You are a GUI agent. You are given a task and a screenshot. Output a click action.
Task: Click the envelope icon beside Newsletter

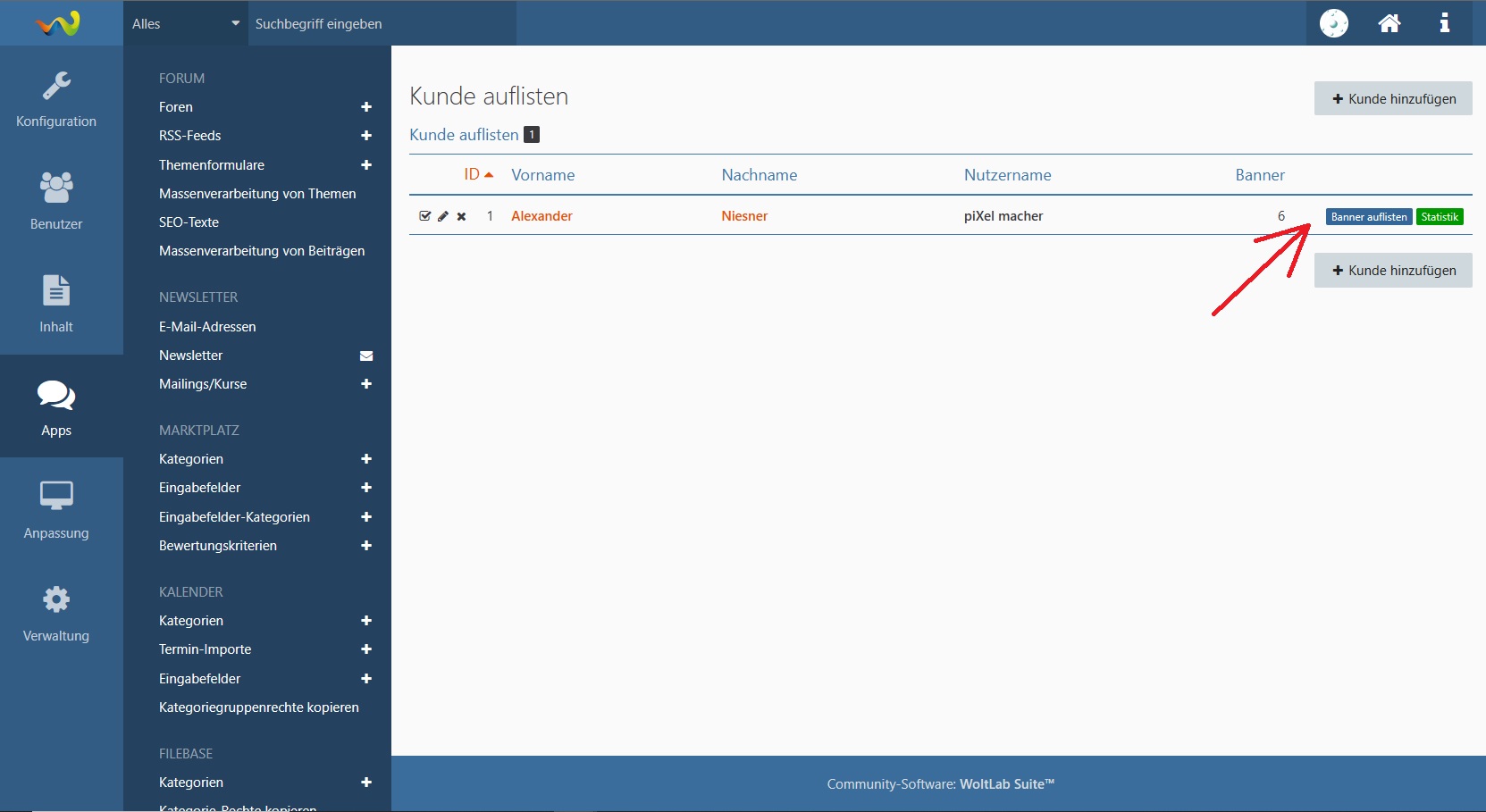pos(366,356)
